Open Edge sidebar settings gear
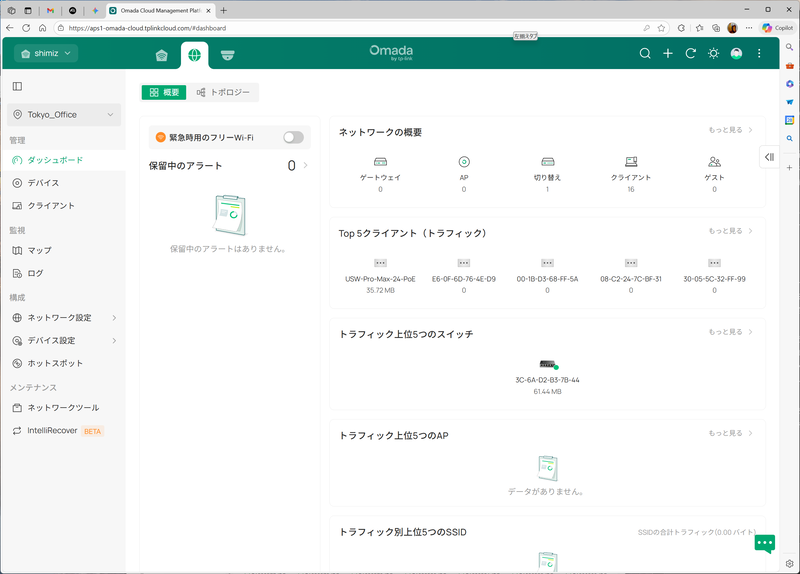The width and height of the screenshot is (800, 574). 789,563
